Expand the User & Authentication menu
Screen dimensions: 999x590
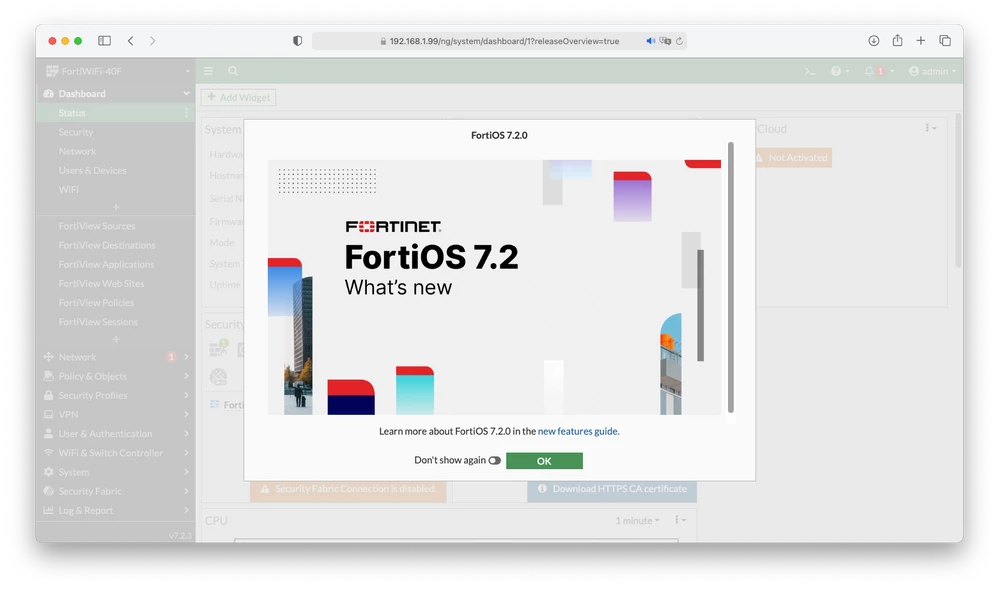[x=116, y=433]
